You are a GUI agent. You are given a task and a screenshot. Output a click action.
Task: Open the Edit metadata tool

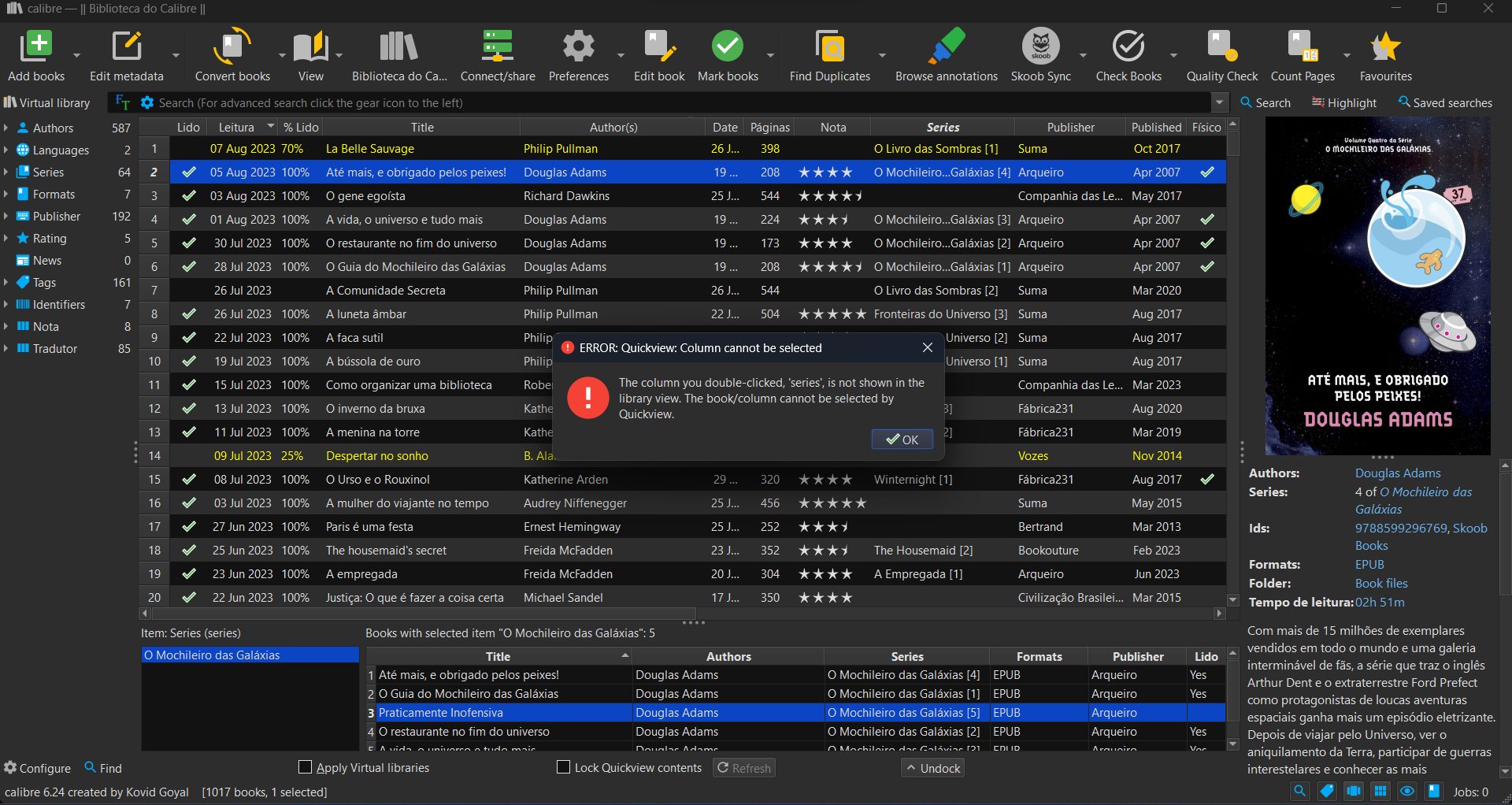tap(126, 47)
